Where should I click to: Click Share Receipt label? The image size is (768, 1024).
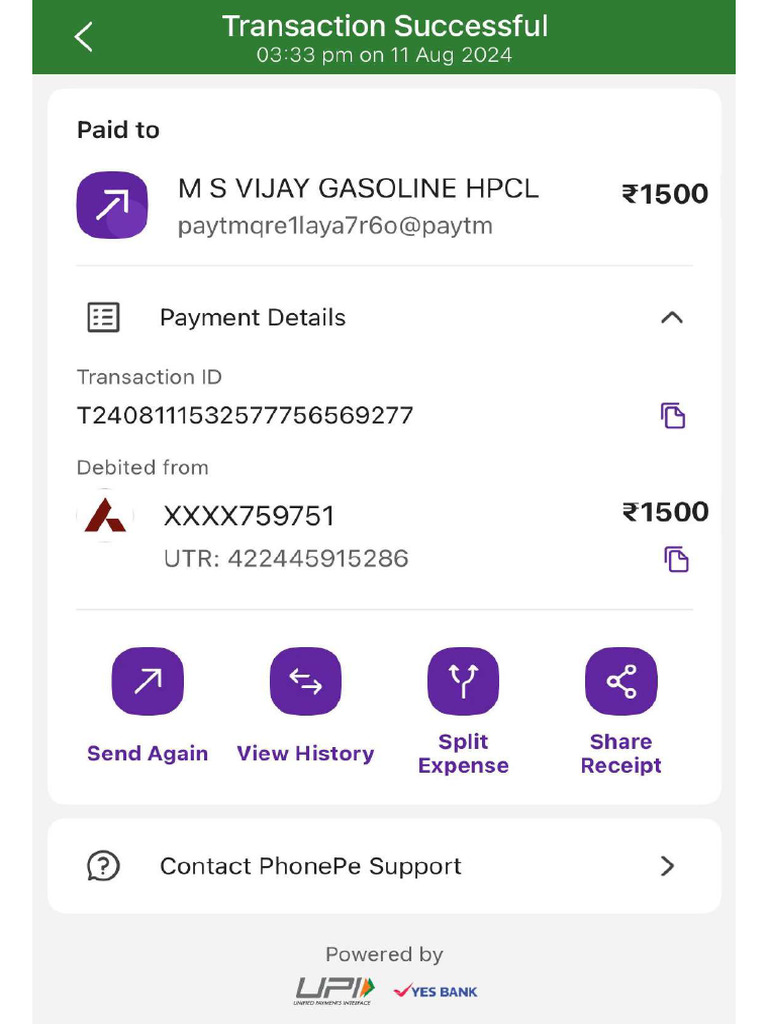coord(621,754)
